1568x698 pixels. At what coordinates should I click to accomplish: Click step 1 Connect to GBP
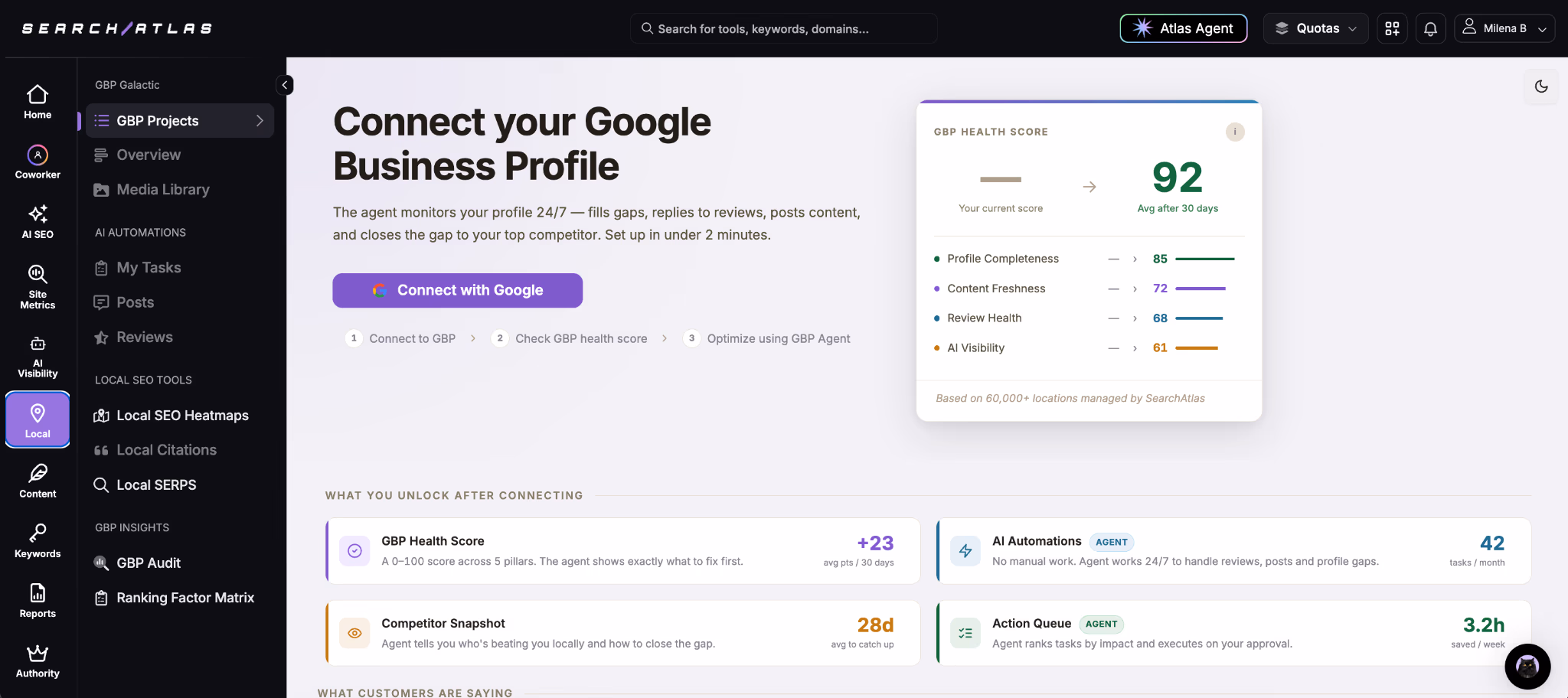click(401, 338)
